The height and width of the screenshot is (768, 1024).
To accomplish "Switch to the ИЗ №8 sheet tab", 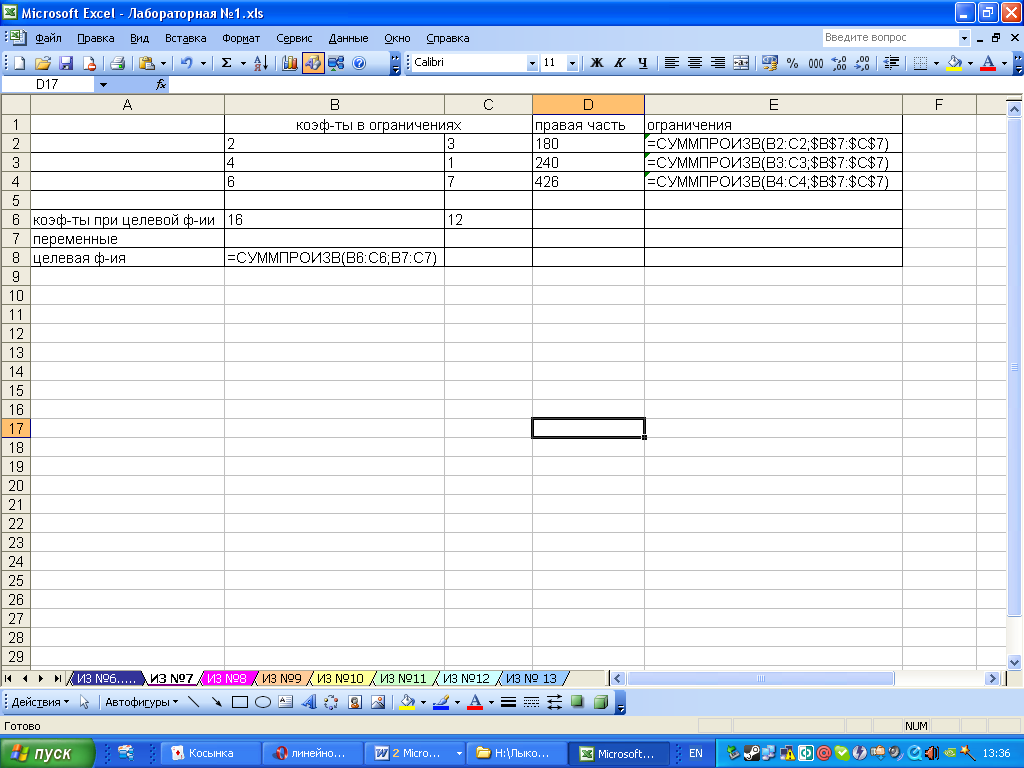I will (227, 678).
